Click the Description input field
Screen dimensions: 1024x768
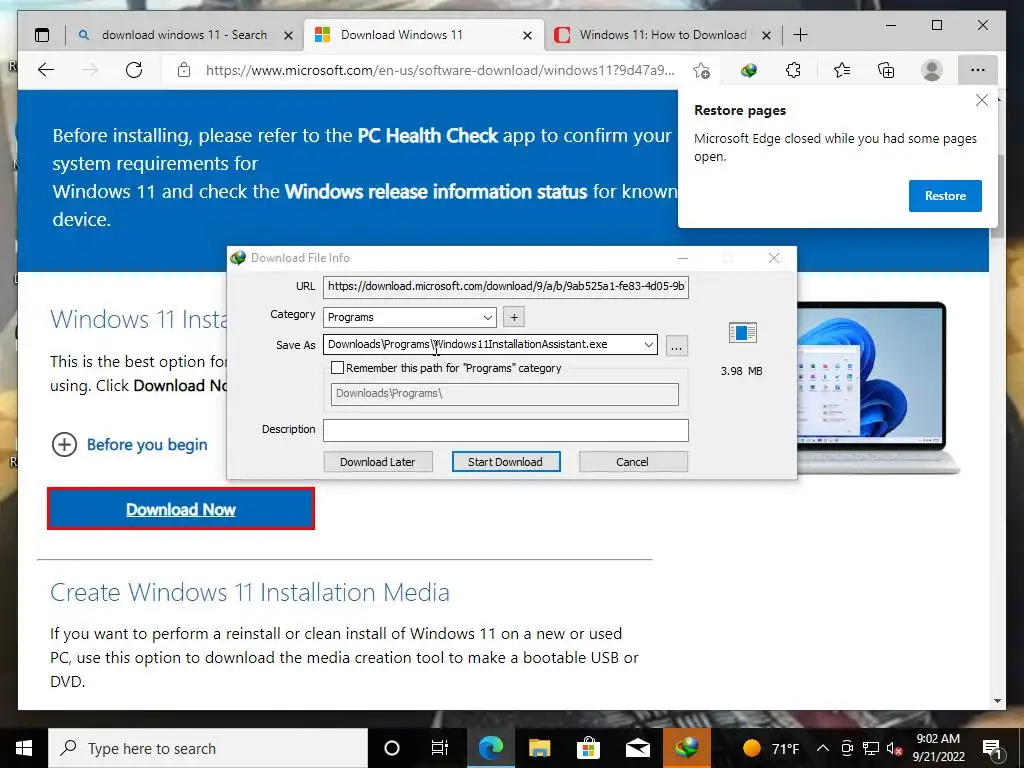coord(505,430)
